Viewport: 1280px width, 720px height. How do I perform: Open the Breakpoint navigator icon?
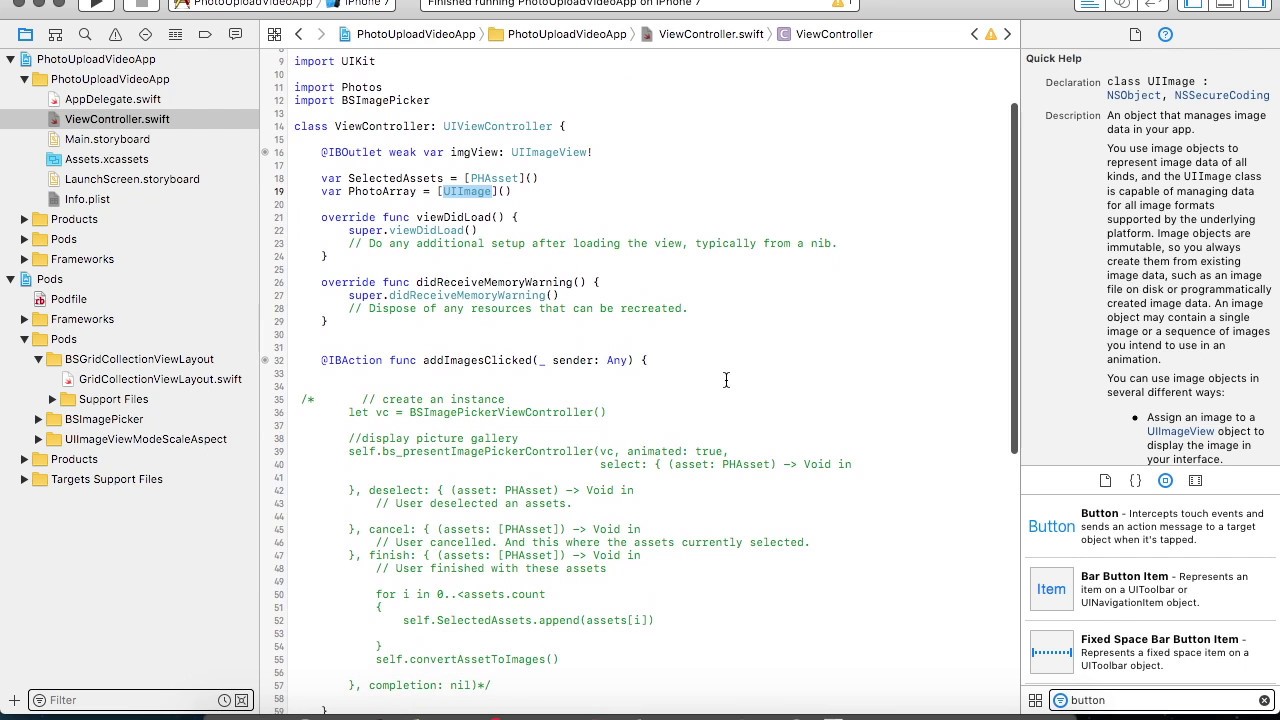[205, 34]
